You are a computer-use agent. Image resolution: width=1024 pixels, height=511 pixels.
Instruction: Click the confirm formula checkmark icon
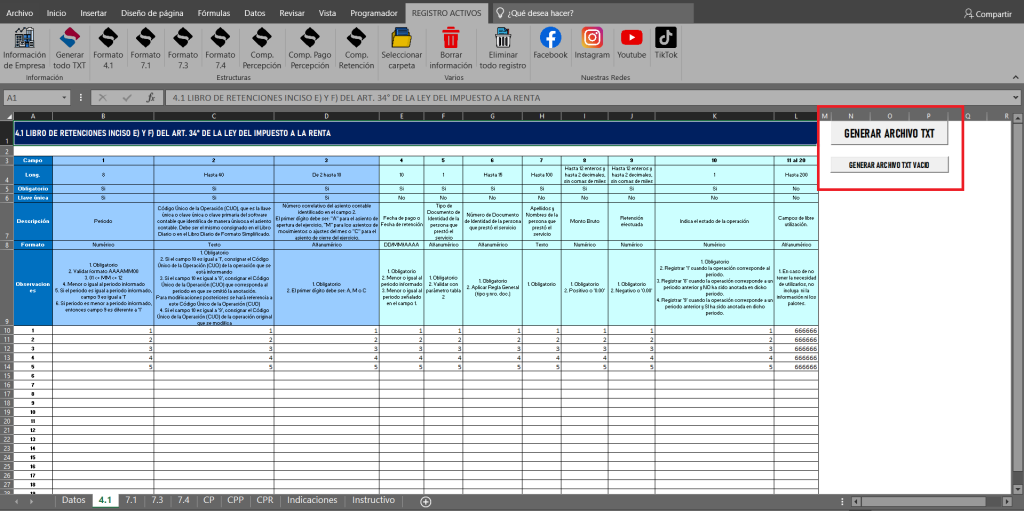pos(126,97)
